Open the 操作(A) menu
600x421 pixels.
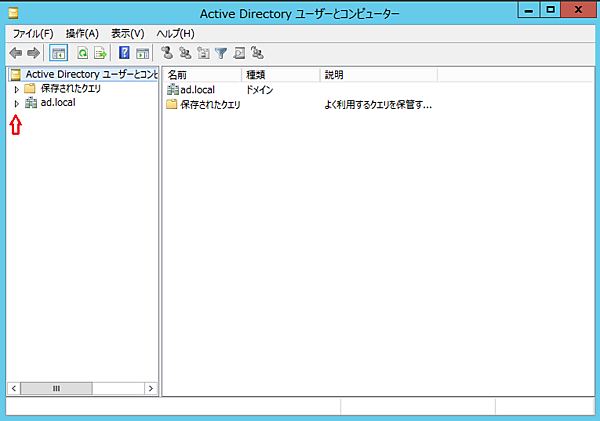coord(82,34)
